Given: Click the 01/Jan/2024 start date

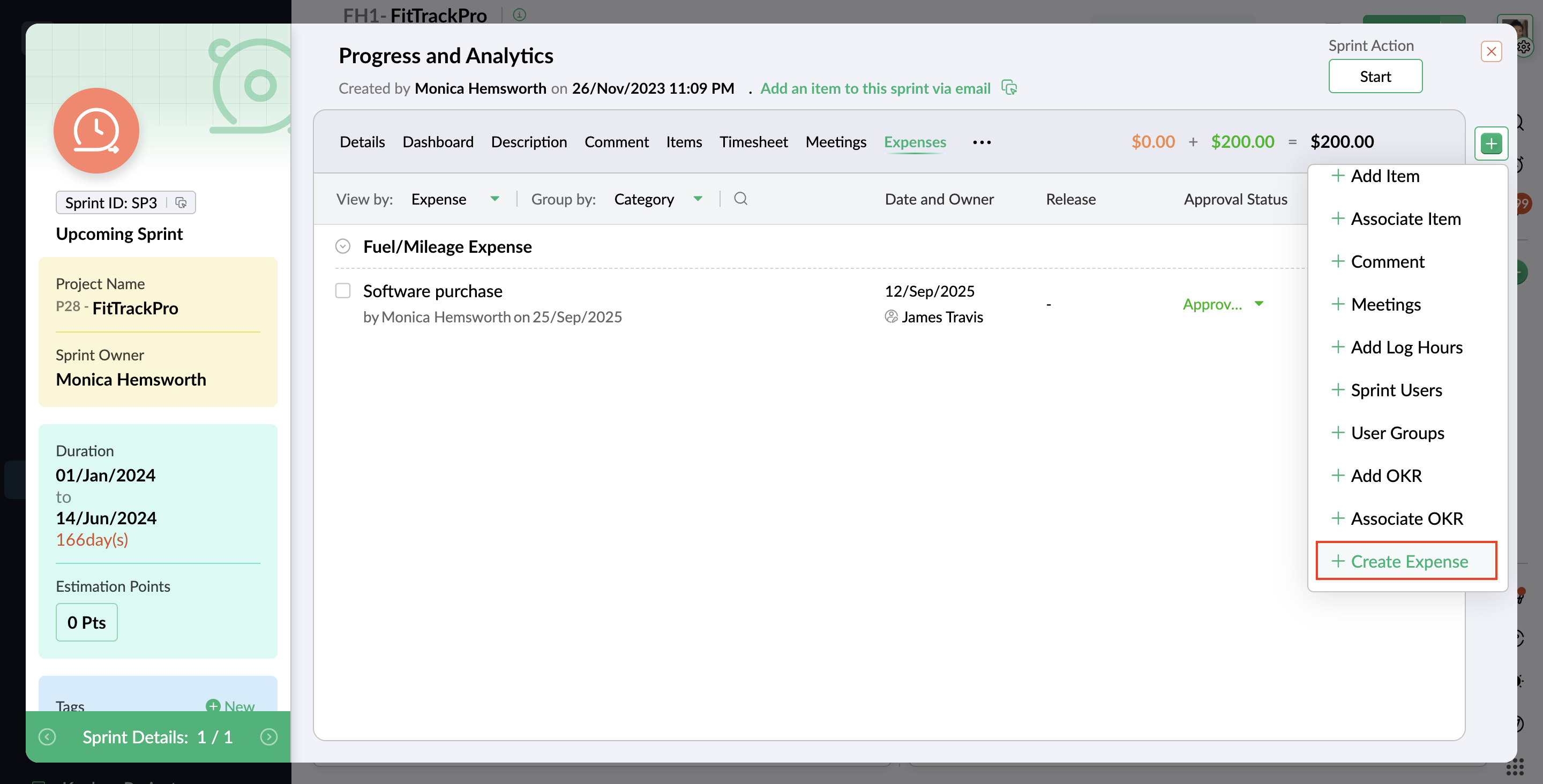Looking at the screenshot, I should click(x=106, y=475).
